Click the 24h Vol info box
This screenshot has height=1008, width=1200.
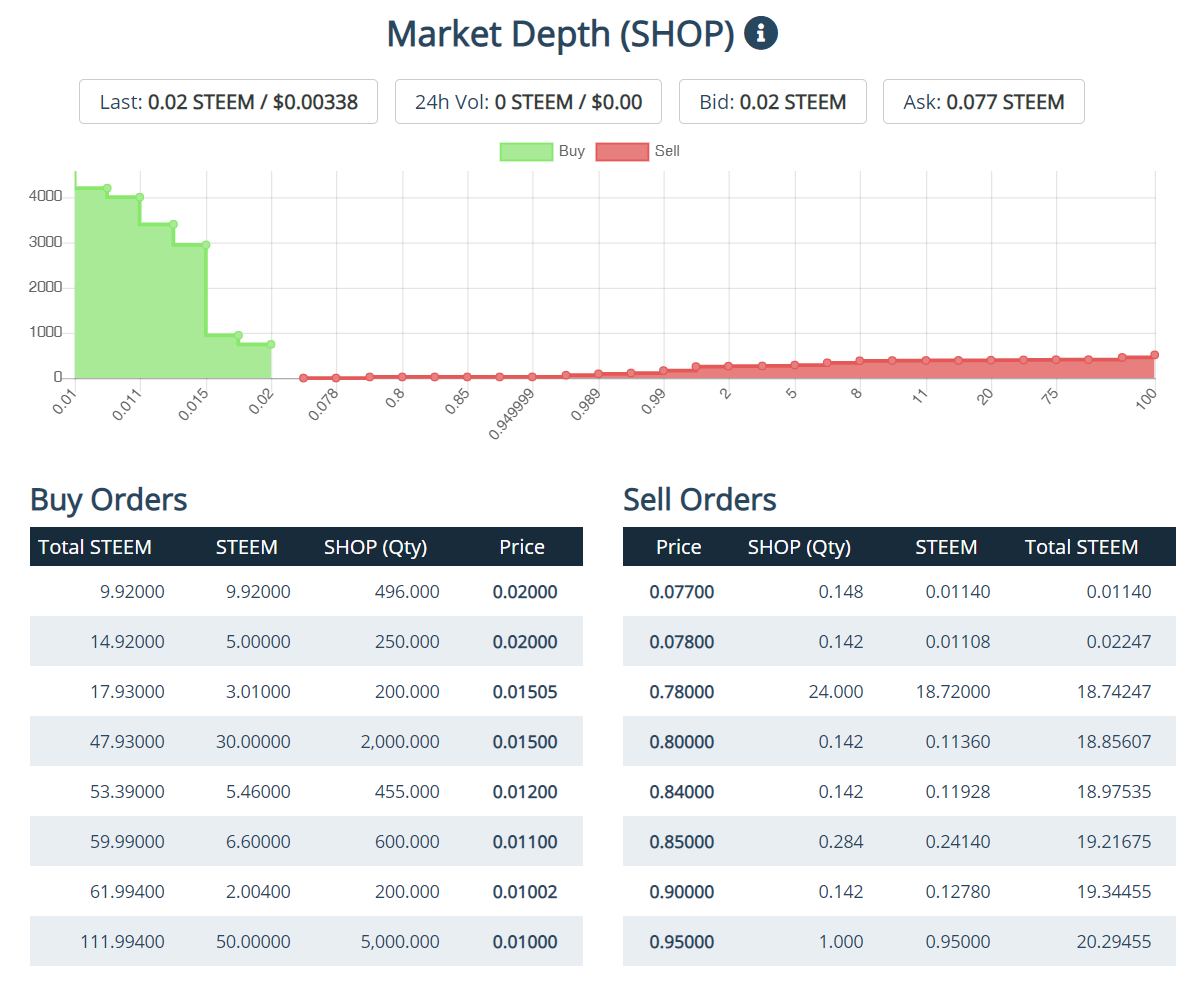[528, 102]
